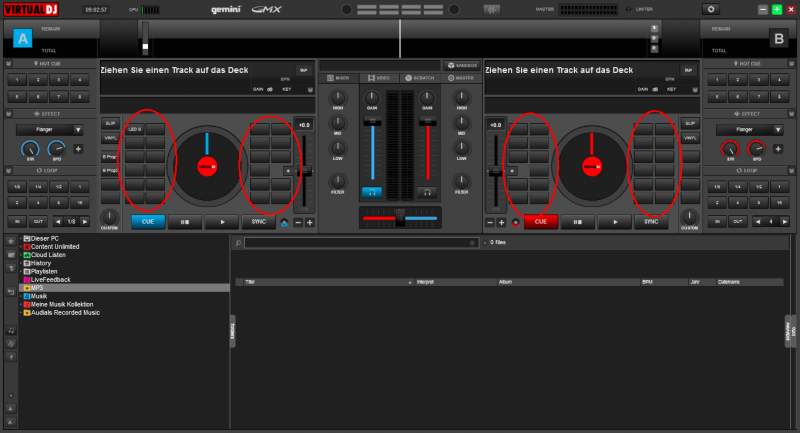Image resolution: width=800 pixels, height=433 pixels.
Task: Click deck A pitch slider handle
Action: (304, 172)
